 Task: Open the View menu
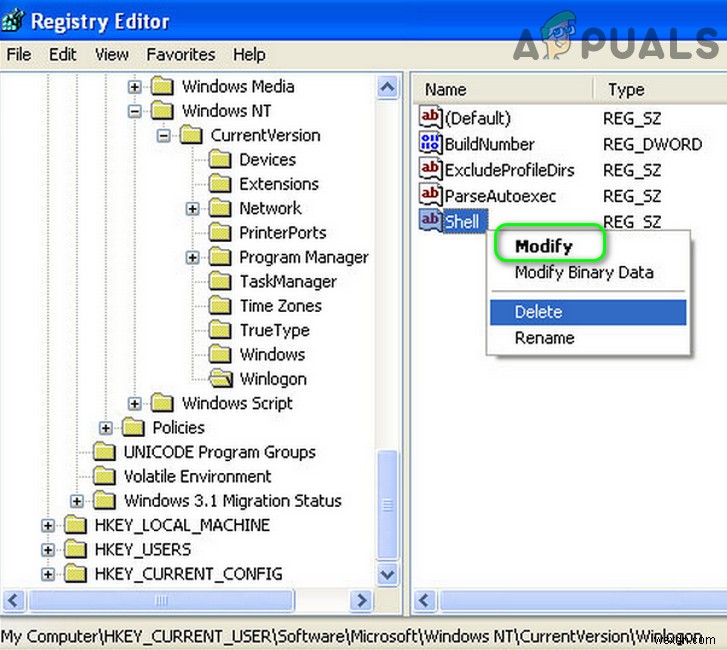[112, 55]
